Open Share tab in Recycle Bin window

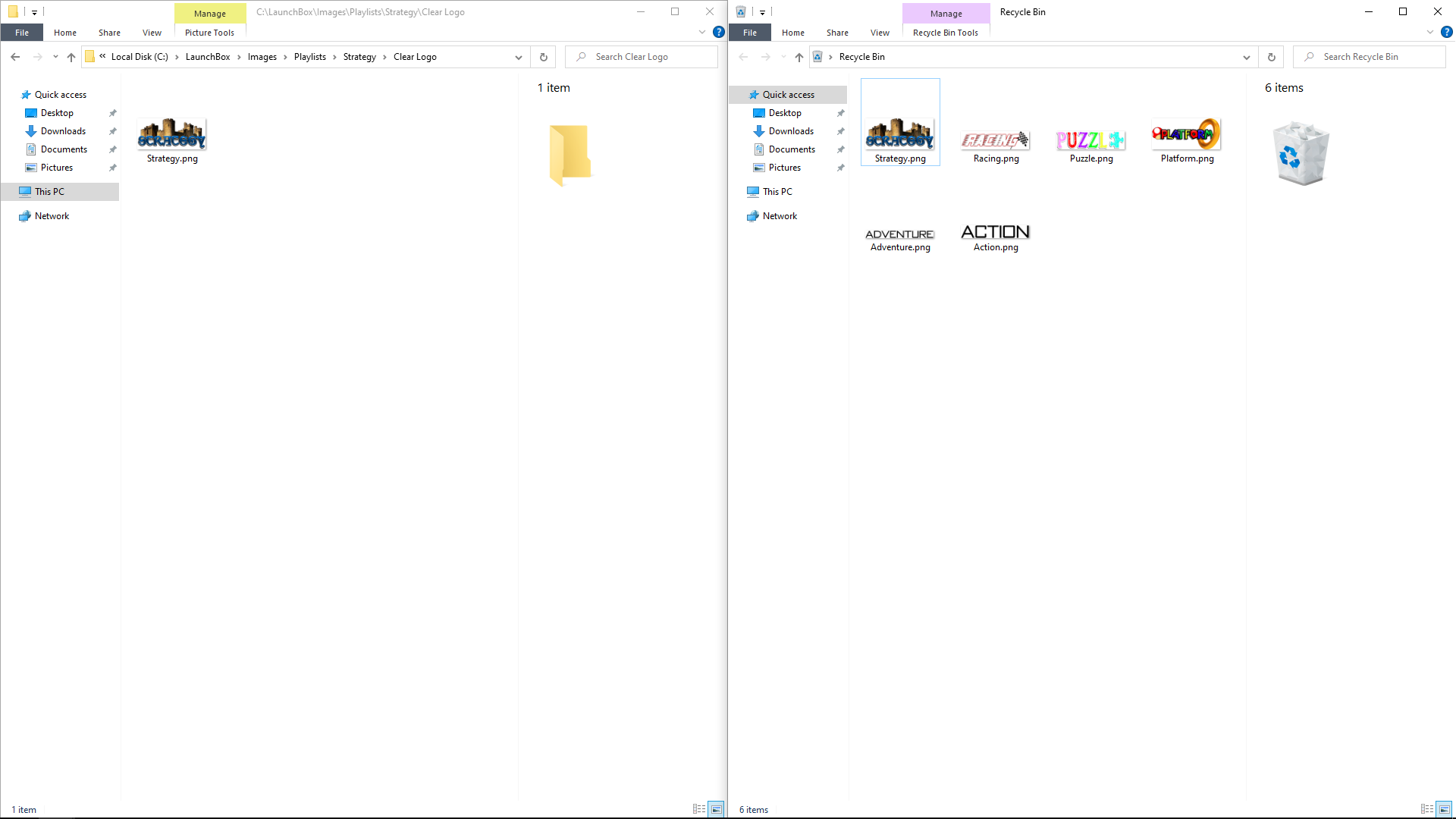click(837, 33)
